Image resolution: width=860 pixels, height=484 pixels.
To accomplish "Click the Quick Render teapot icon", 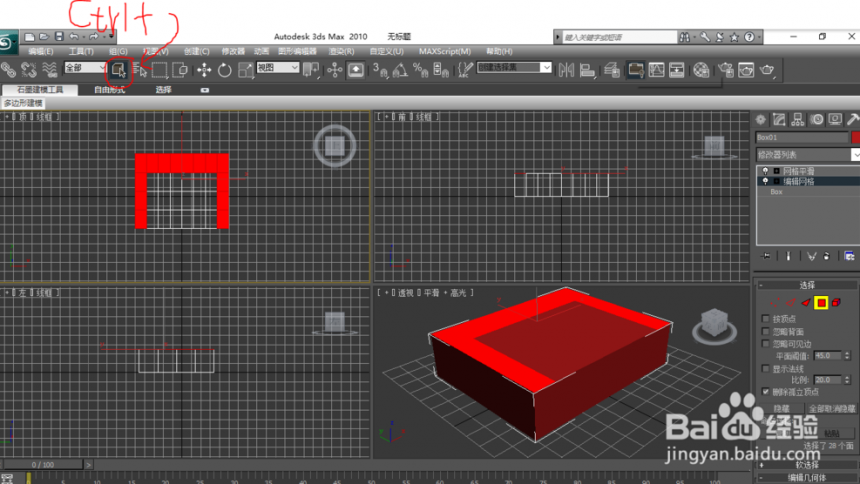I will [767, 70].
